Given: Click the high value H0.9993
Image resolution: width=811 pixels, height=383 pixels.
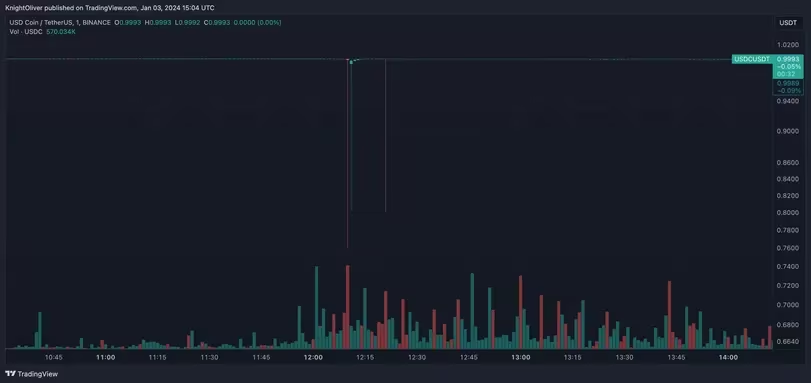Looking at the screenshot, I should click(x=158, y=23).
